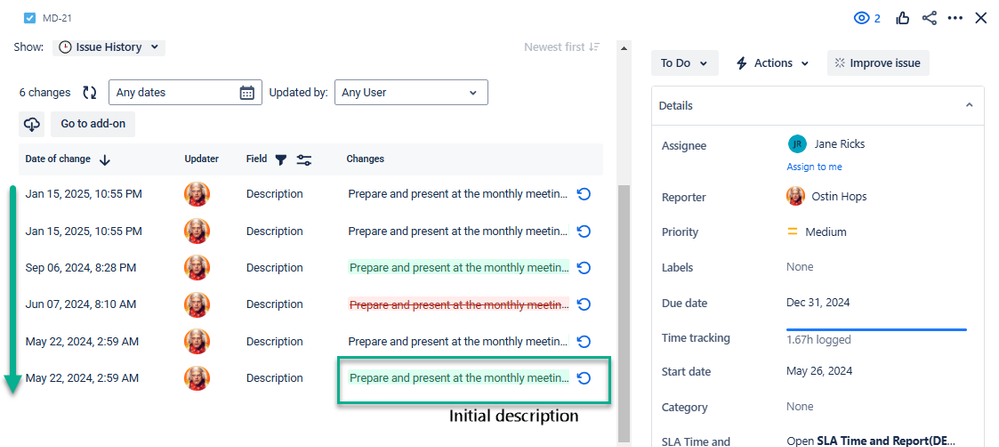Click the share issue icon
The width and height of the screenshot is (999, 447).
click(930, 18)
